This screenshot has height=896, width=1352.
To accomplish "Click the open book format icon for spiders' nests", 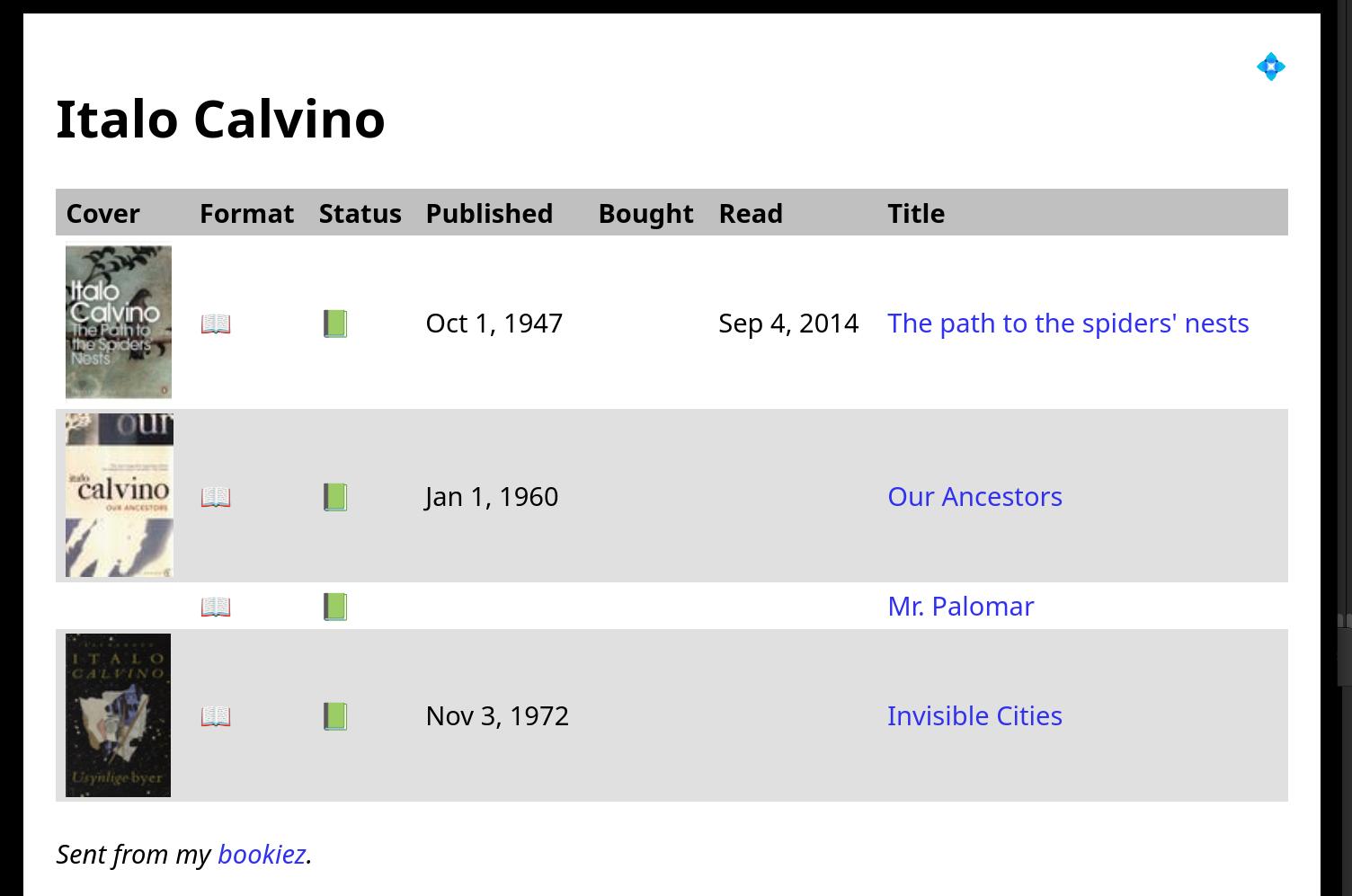I will (x=216, y=324).
